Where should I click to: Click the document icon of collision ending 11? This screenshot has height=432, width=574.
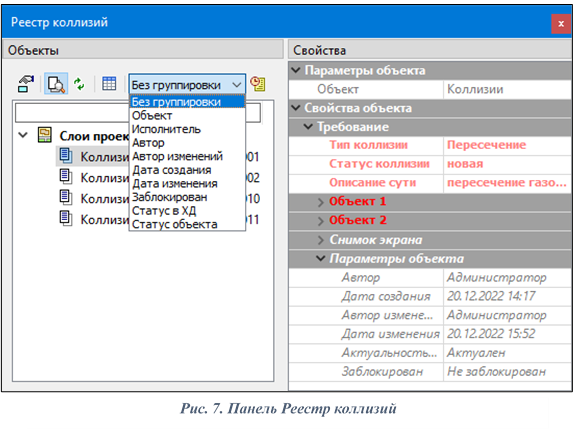tap(66, 219)
